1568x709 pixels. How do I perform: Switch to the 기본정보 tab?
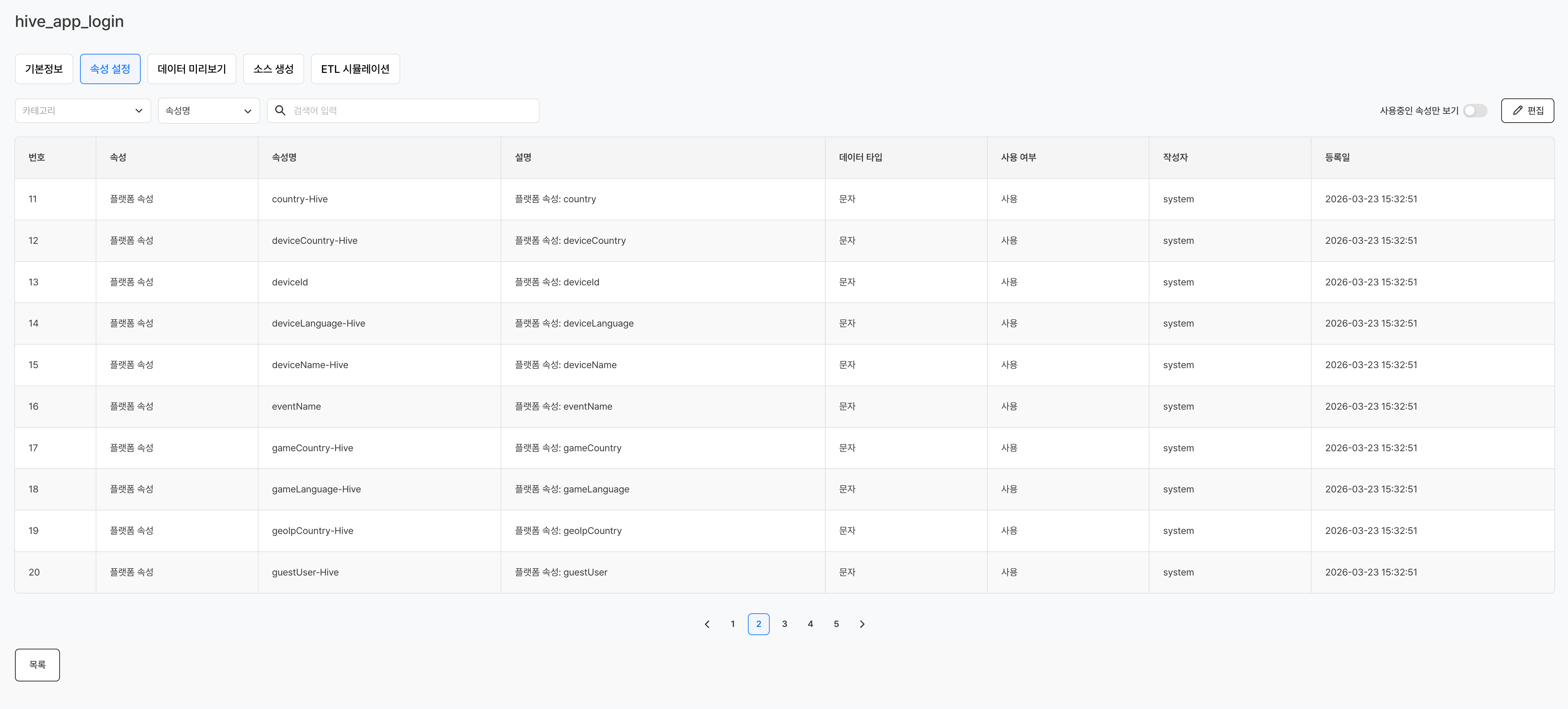[x=44, y=69]
